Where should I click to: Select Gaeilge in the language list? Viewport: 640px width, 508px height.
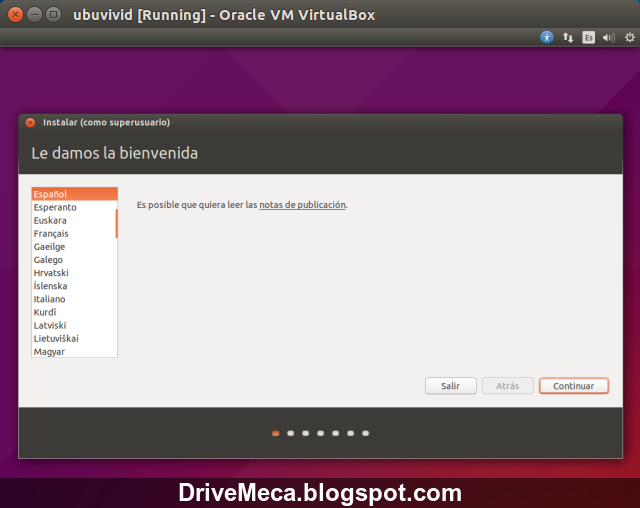tap(74, 246)
